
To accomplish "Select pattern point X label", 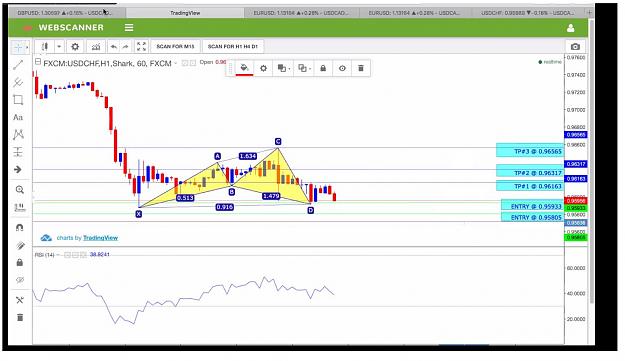I will point(138,214).
